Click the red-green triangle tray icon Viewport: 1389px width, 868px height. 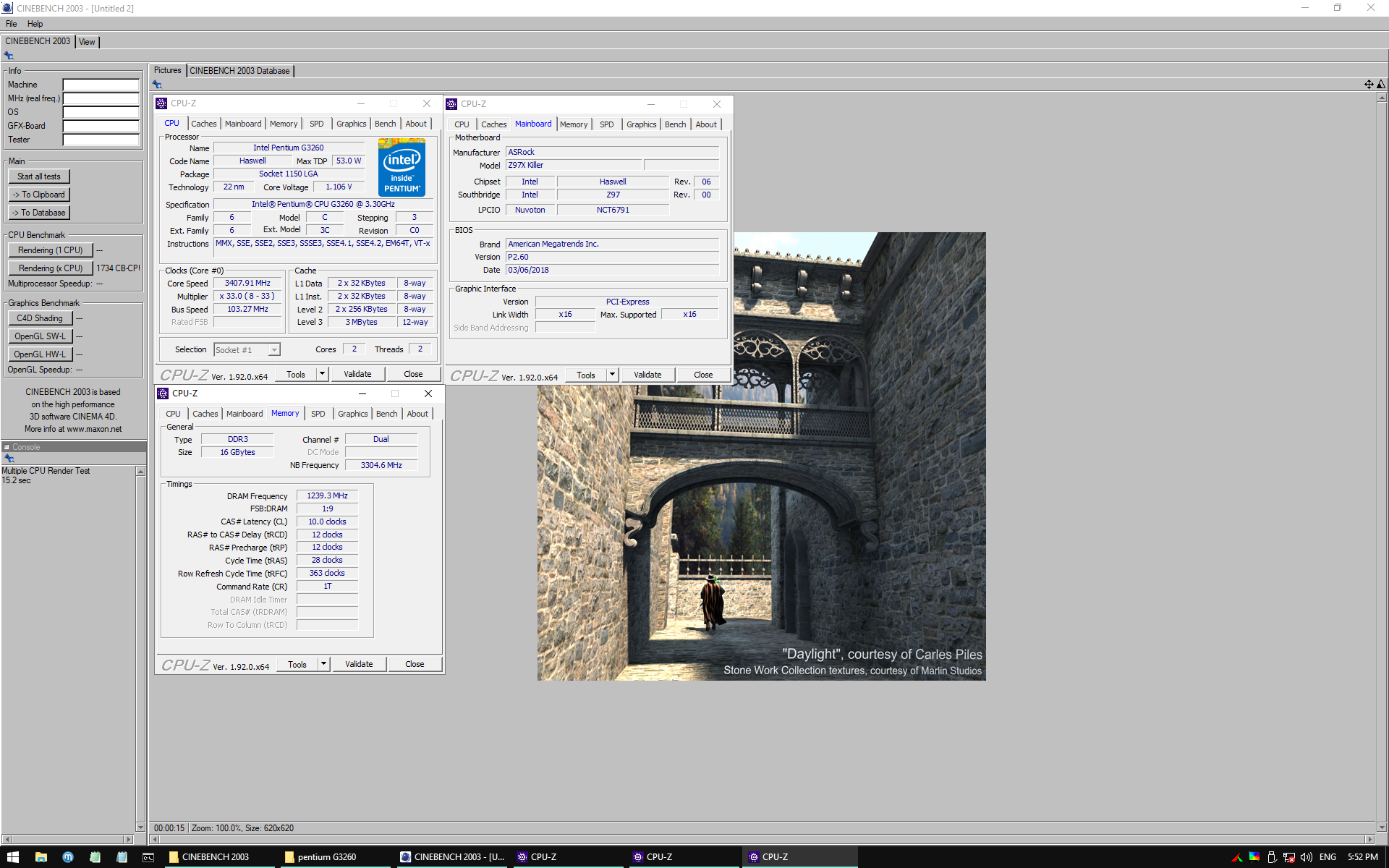[1236, 857]
